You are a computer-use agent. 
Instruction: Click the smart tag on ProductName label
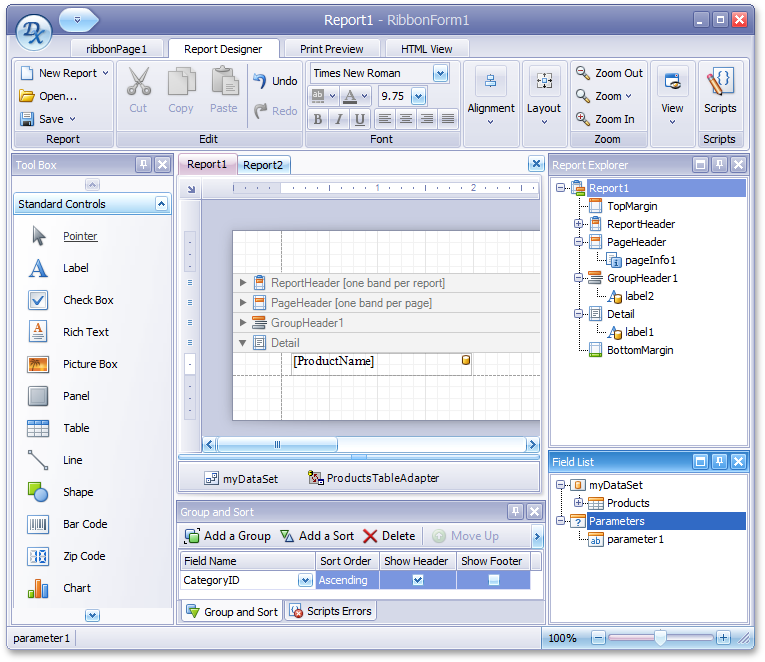[465, 360]
